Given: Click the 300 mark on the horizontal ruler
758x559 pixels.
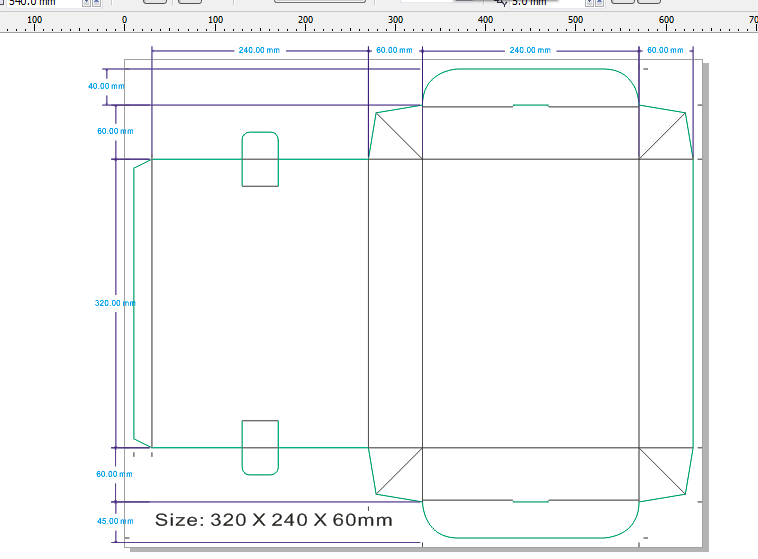Looking at the screenshot, I should pyautogui.click(x=395, y=20).
